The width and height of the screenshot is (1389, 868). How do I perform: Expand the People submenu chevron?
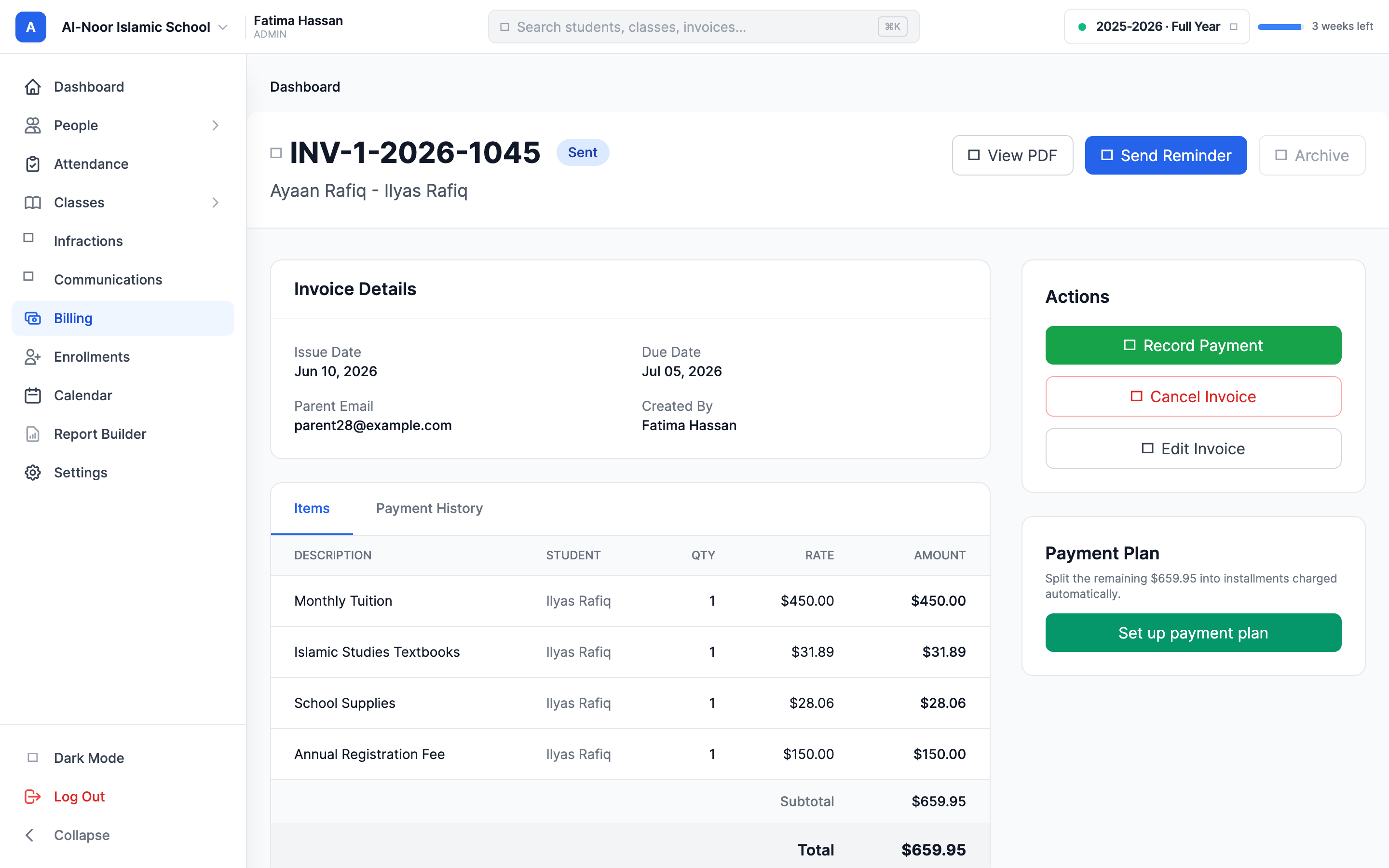(x=215, y=125)
